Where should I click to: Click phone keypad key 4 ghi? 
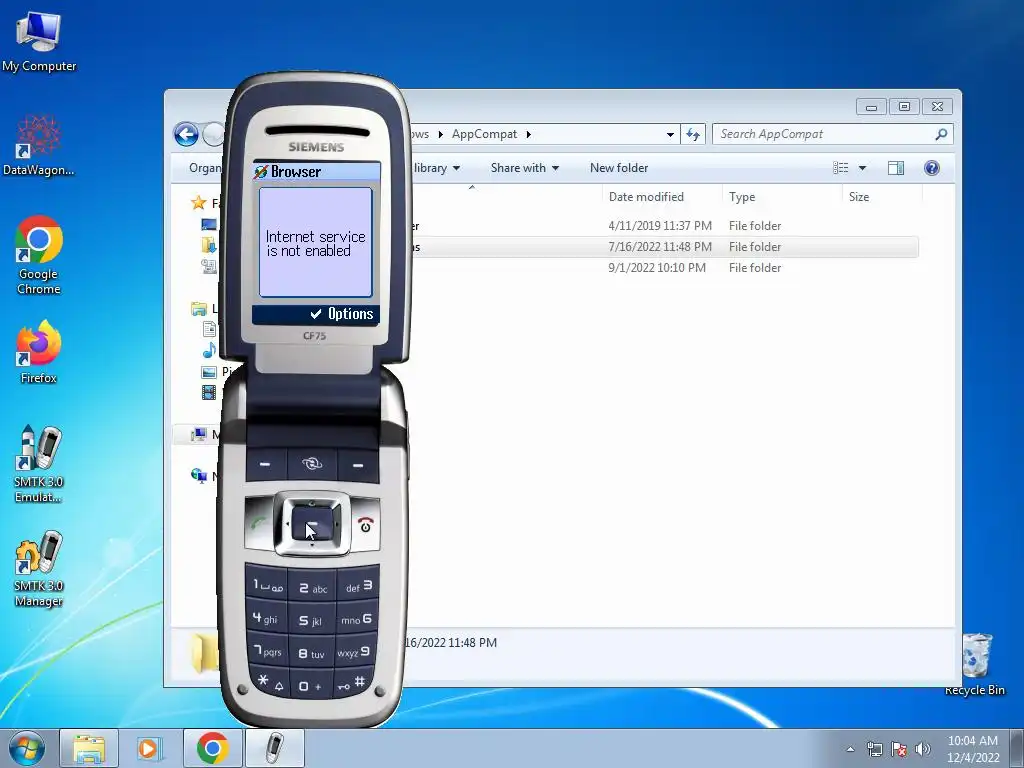pos(266,618)
